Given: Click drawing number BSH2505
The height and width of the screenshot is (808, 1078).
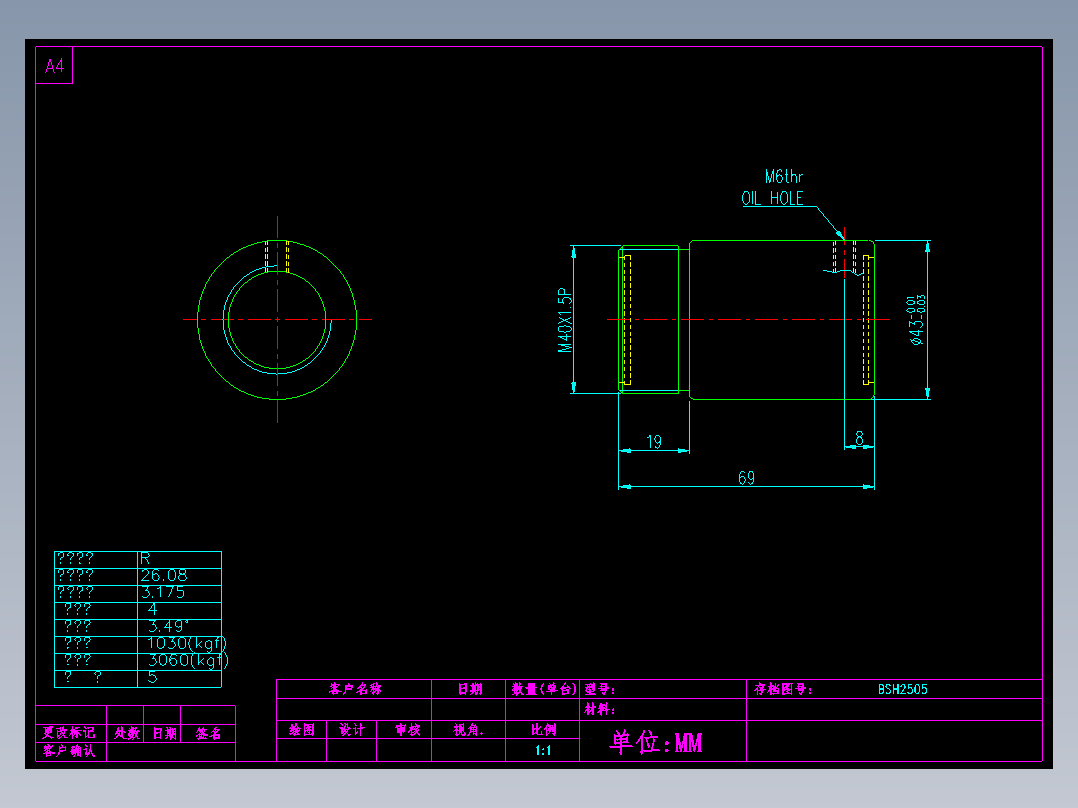Looking at the screenshot, I should (x=902, y=689).
